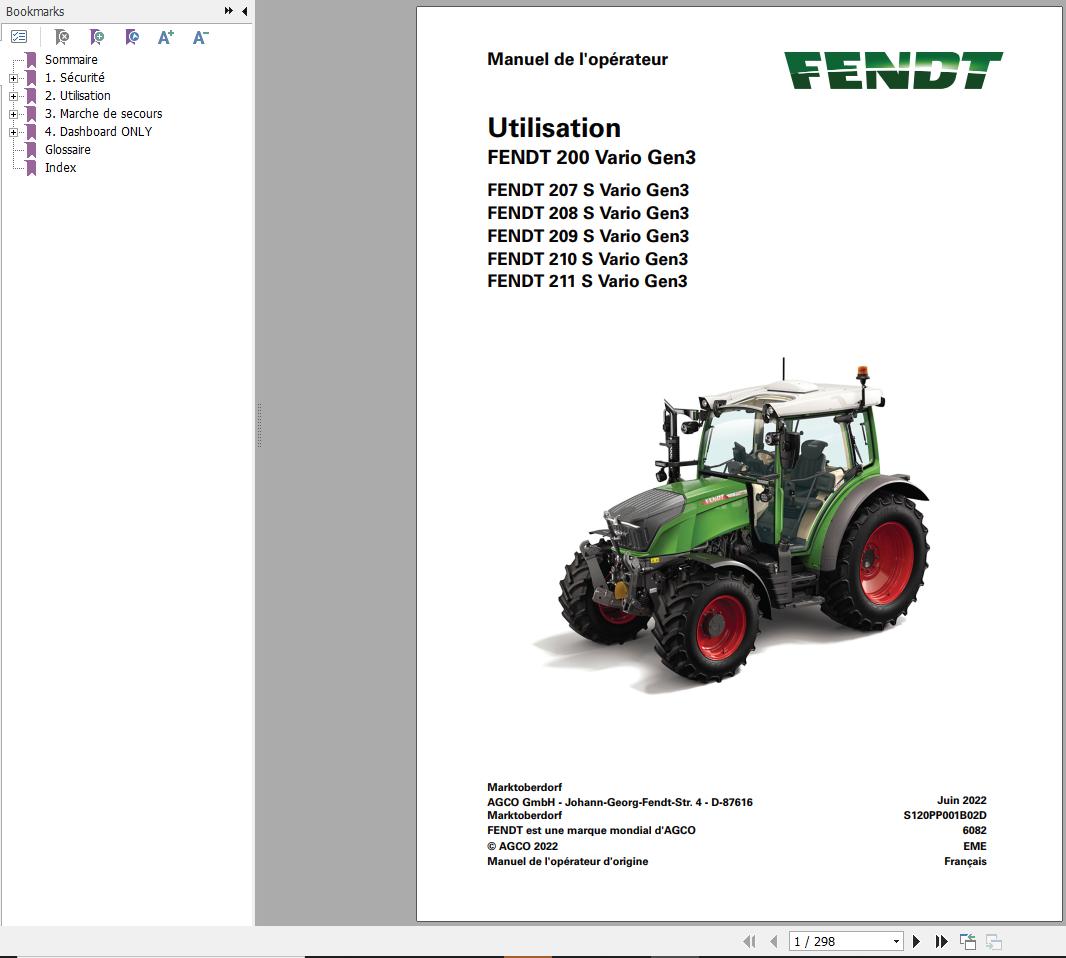Click the Français language label
The width and height of the screenshot is (1066, 958).
[x=965, y=861]
